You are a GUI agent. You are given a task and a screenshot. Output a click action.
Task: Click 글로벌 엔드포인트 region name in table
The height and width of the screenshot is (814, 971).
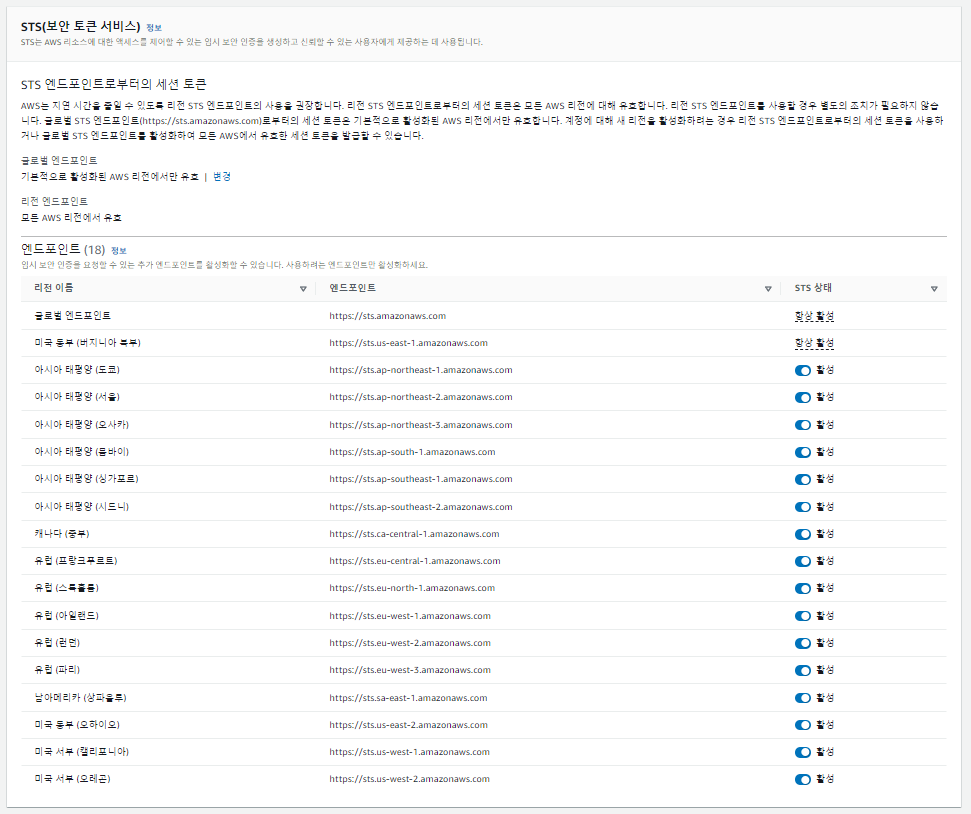[72, 316]
